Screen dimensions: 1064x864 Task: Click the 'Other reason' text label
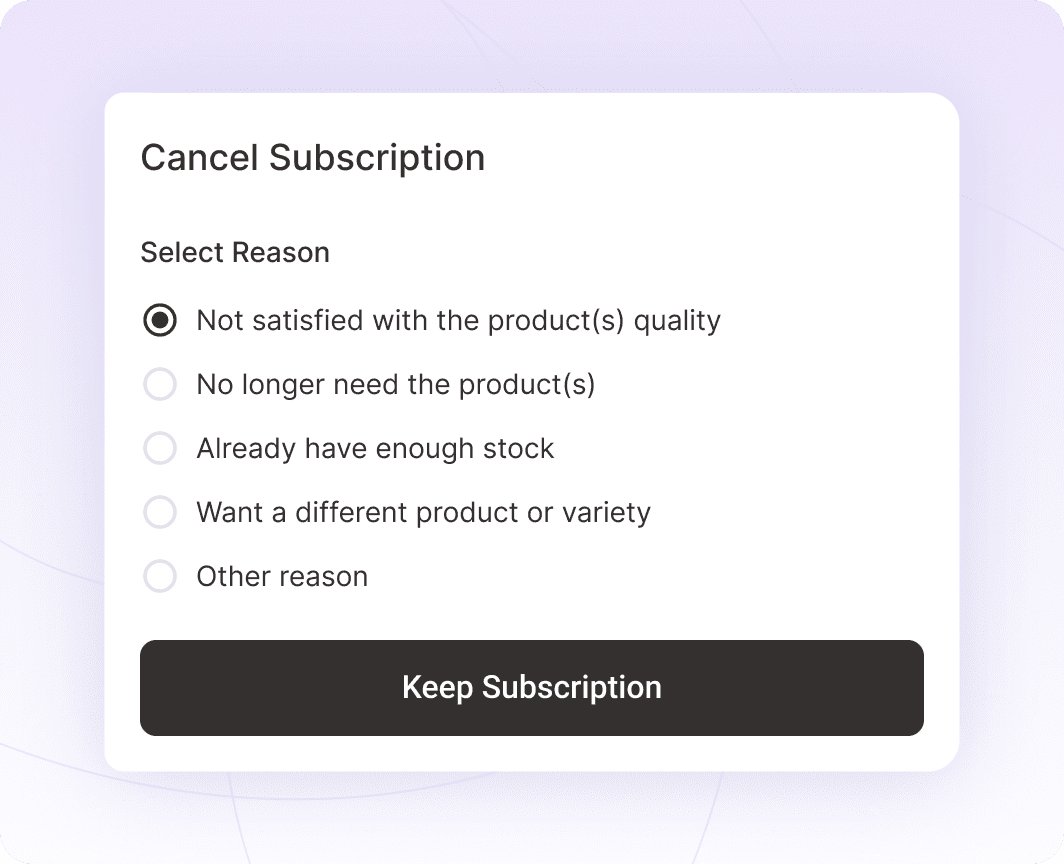coord(281,576)
